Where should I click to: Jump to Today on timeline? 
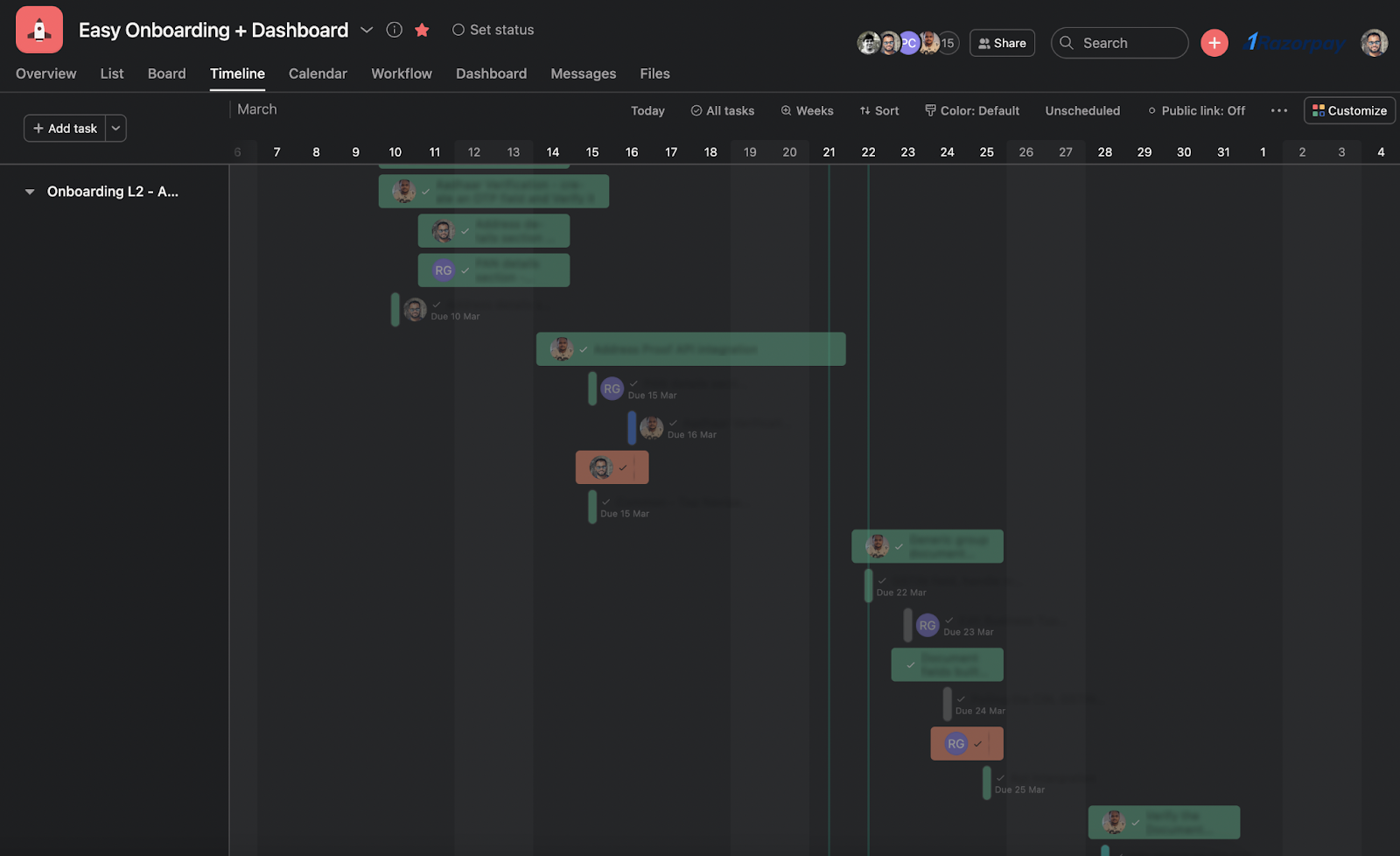pos(647,110)
